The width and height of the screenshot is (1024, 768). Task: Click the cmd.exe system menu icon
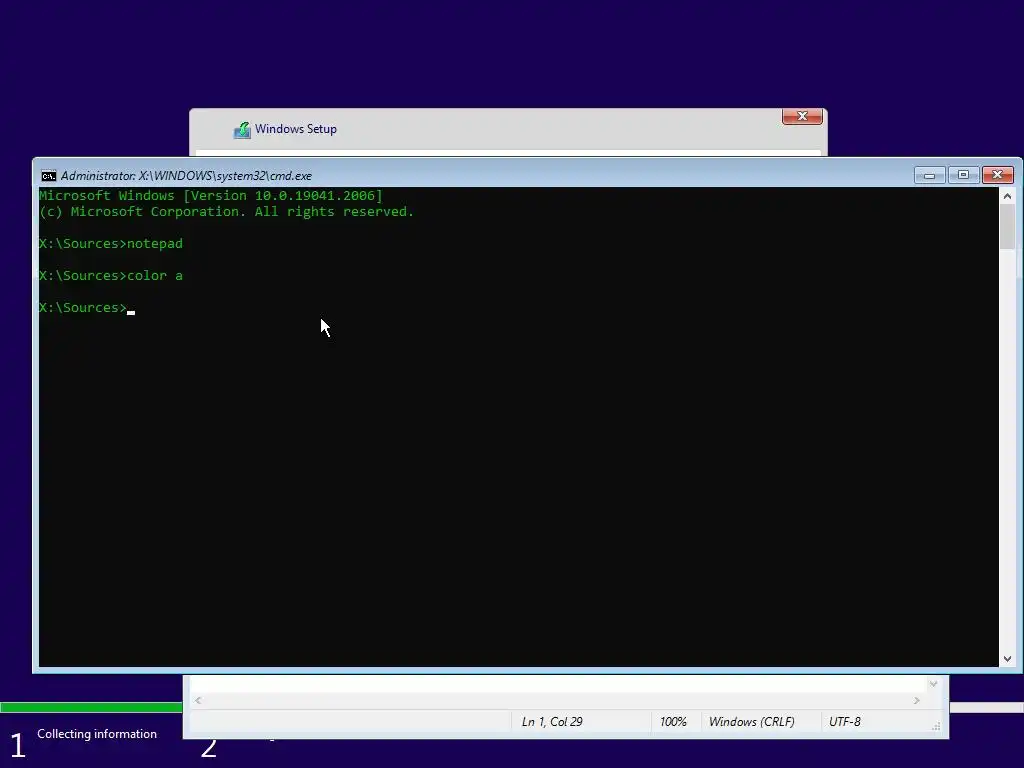48,176
